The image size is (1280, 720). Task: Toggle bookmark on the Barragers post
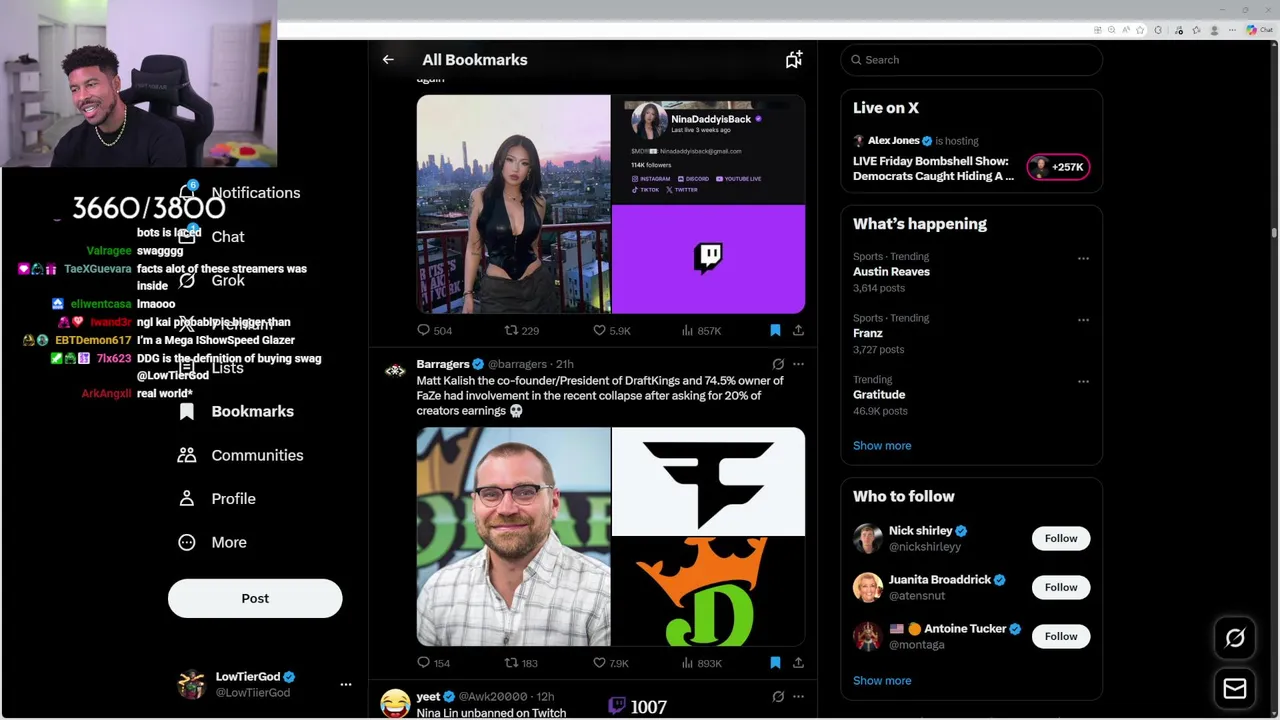[x=775, y=663]
